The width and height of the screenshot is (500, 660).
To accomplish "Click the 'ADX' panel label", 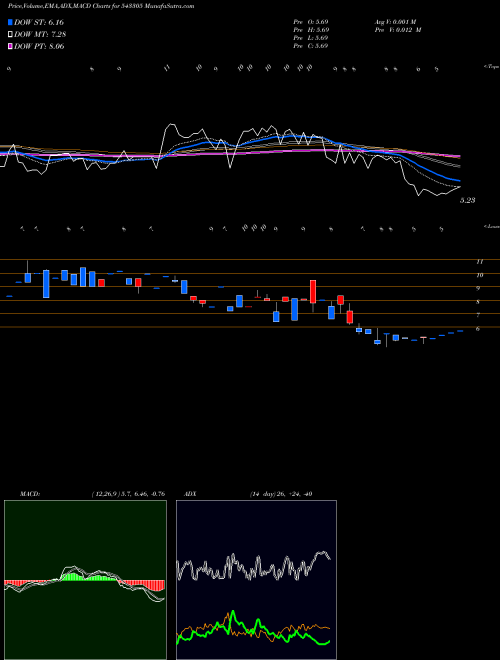I will (x=190, y=494).
